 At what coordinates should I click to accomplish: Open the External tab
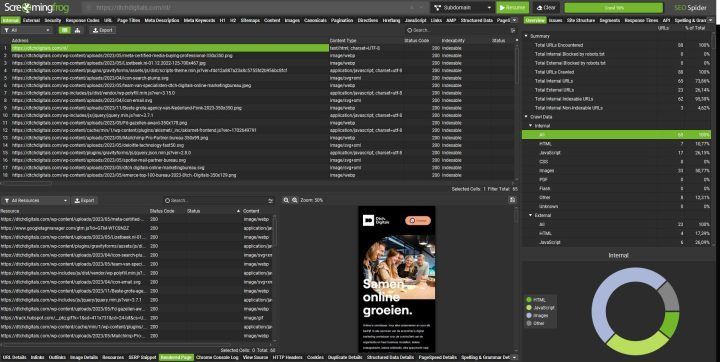(31, 20)
